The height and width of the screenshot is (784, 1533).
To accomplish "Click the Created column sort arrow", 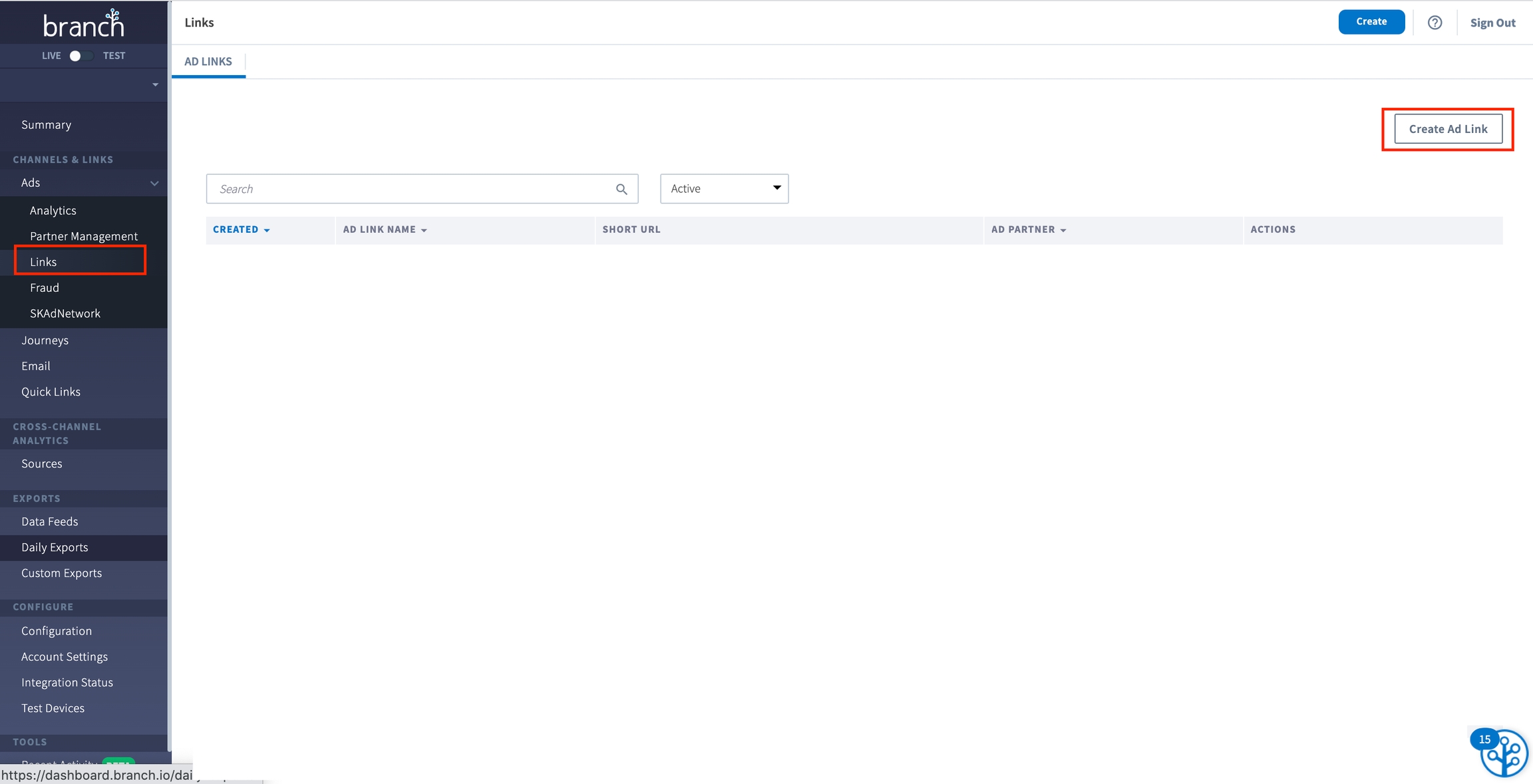I will (x=267, y=230).
